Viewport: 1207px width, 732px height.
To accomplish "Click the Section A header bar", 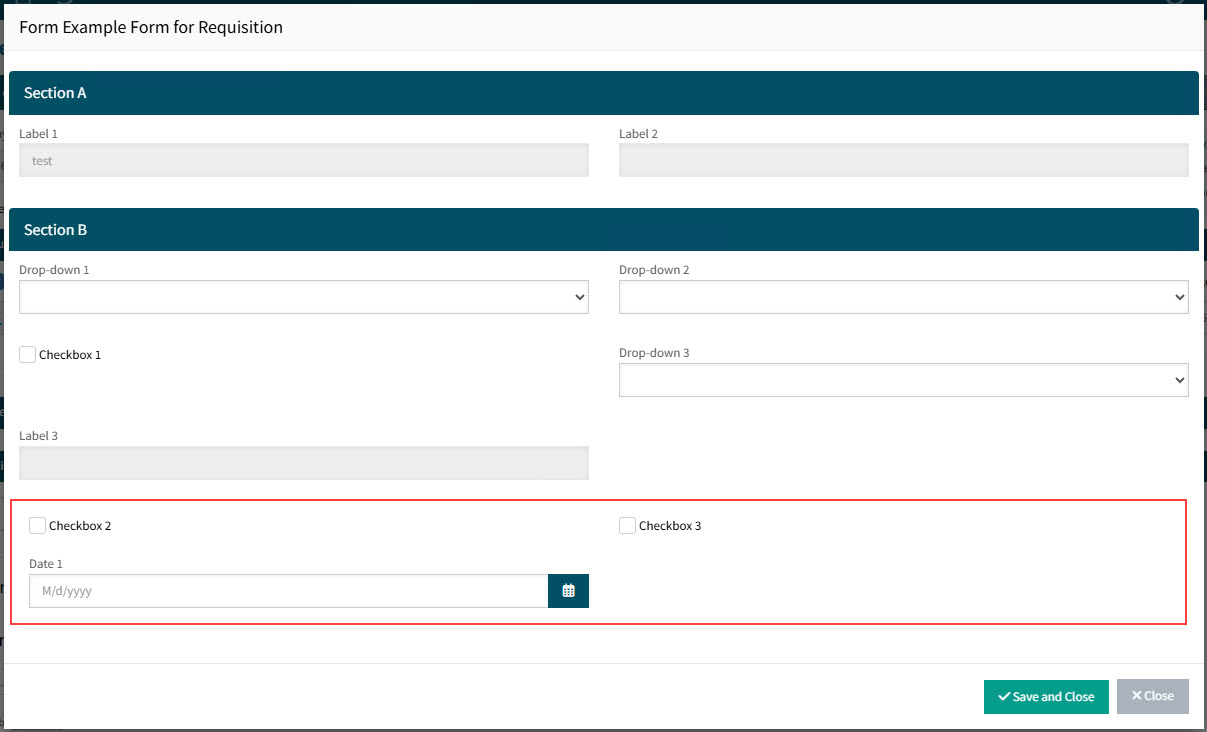I will tap(603, 93).
